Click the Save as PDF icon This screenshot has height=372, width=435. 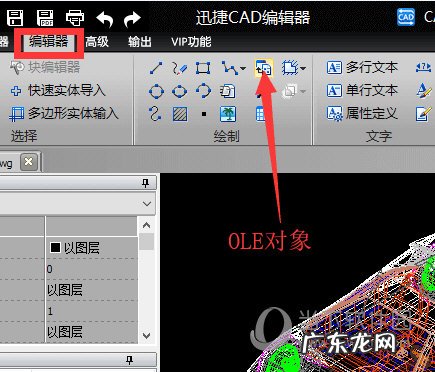pos(45,18)
